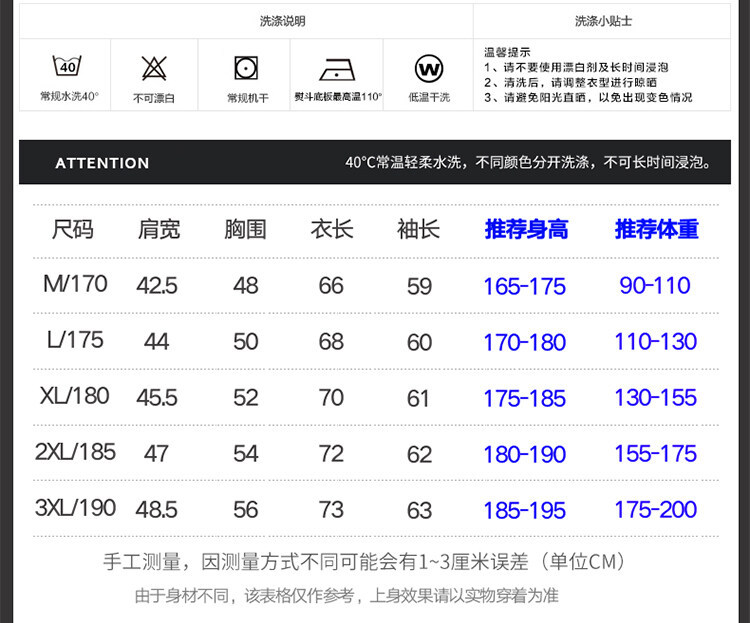Click the 熨斗底板最高温110° label
This screenshot has width=750, height=623.
tap(338, 97)
